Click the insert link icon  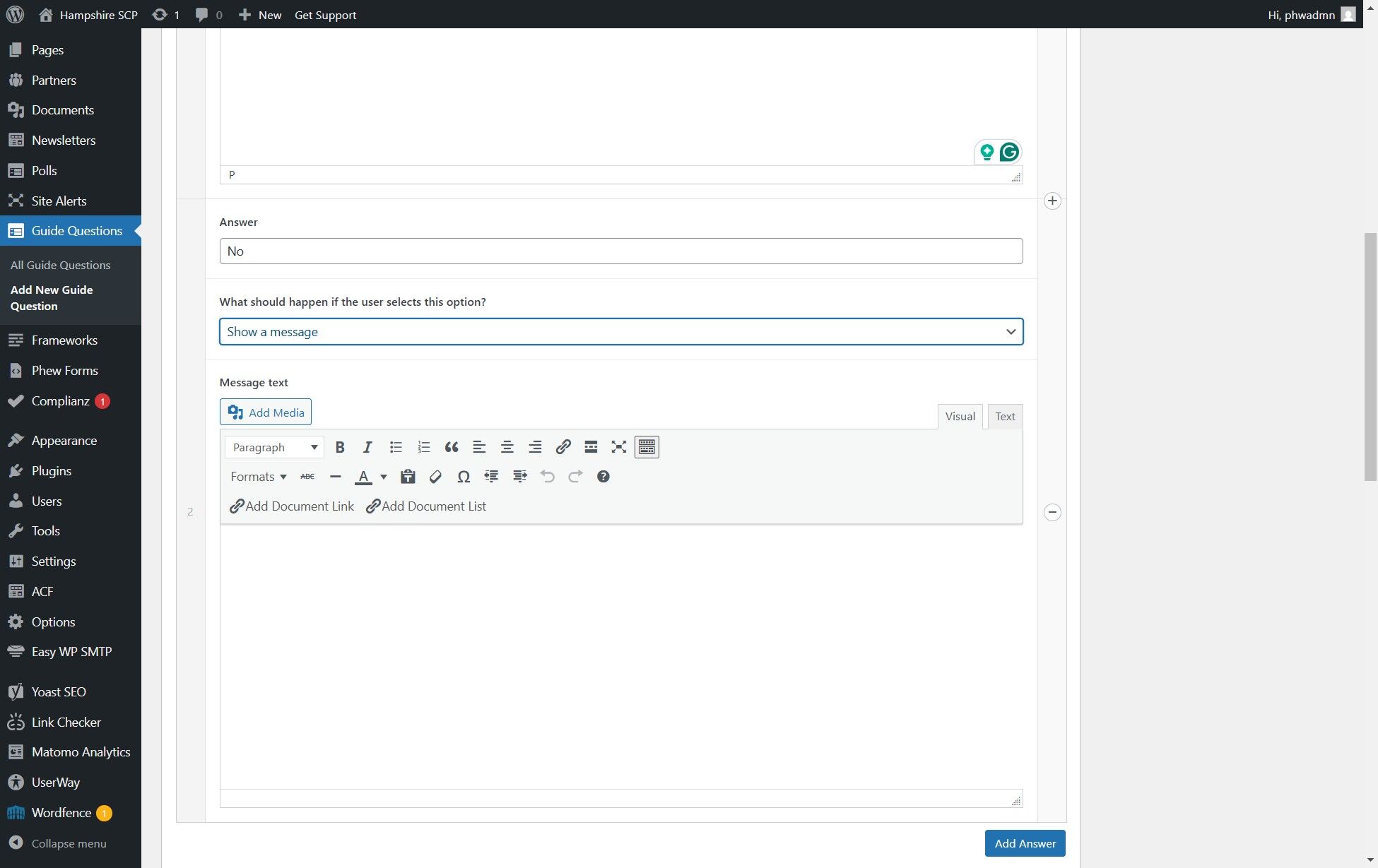(563, 447)
